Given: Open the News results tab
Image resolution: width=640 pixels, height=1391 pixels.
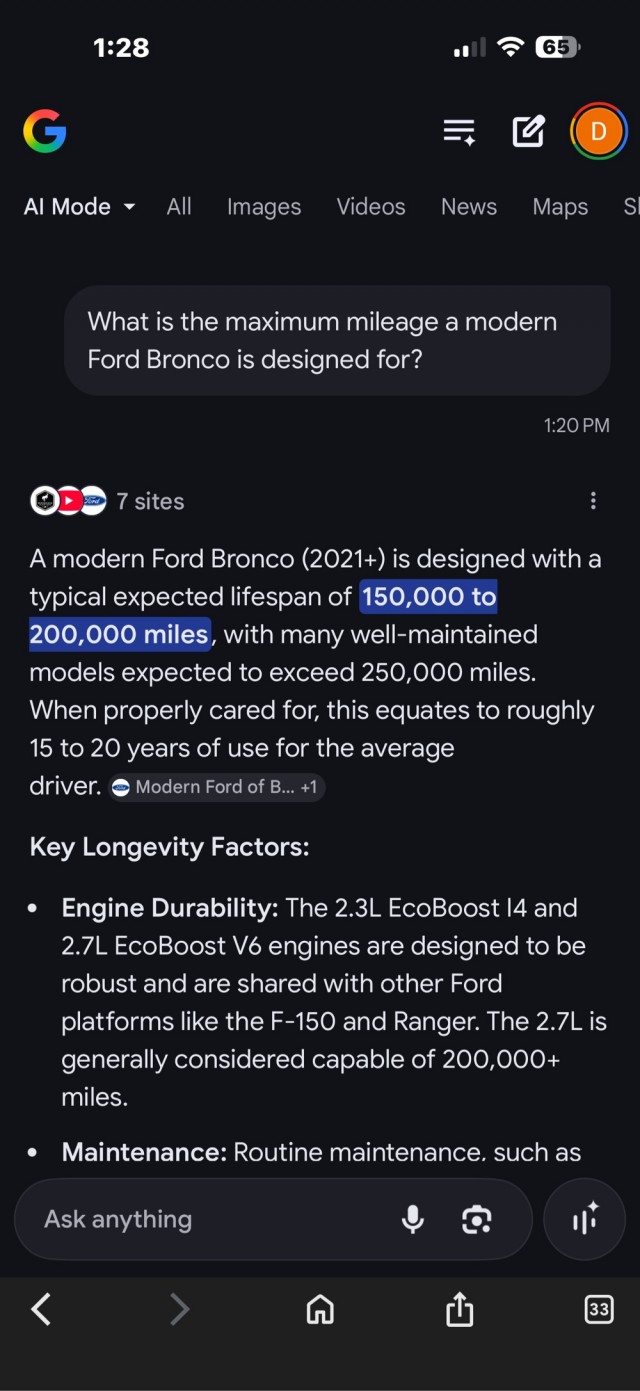Looking at the screenshot, I should (469, 207).
